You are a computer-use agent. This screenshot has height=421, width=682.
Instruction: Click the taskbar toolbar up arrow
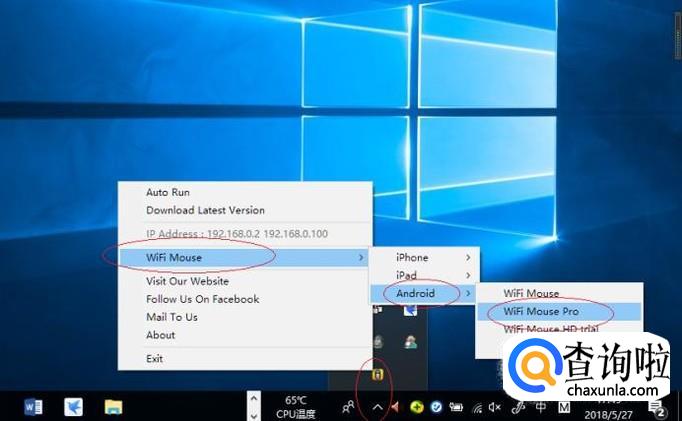[254, 398]
